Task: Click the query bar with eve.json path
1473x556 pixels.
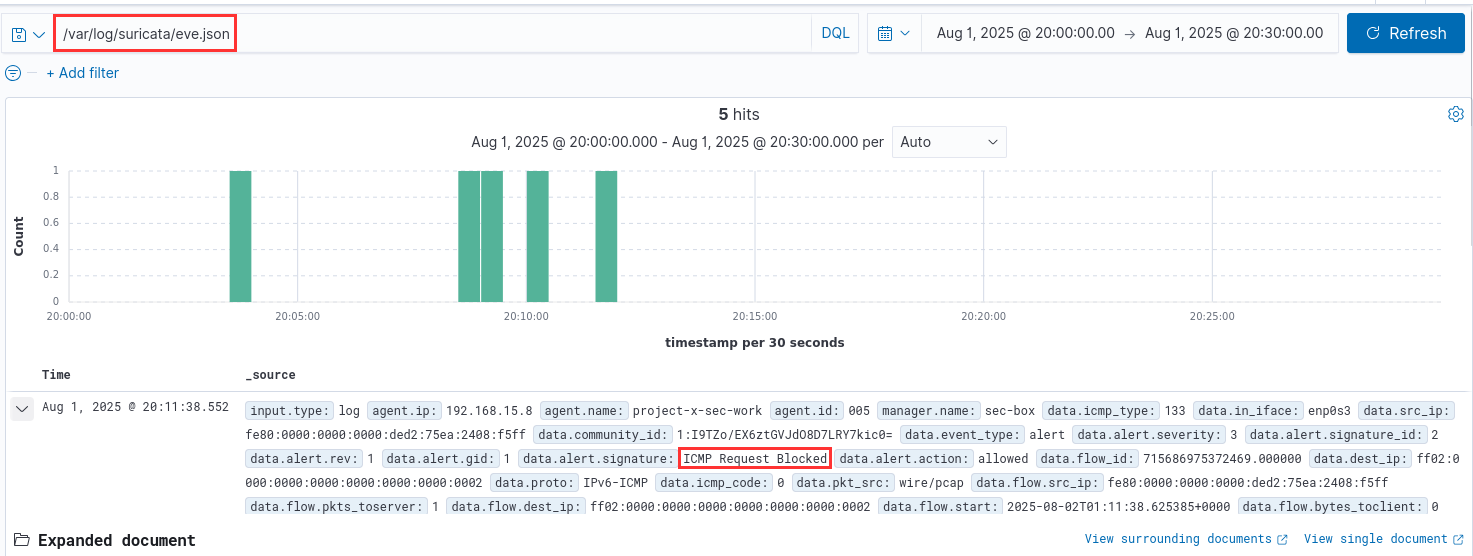Action: (520, 33)
